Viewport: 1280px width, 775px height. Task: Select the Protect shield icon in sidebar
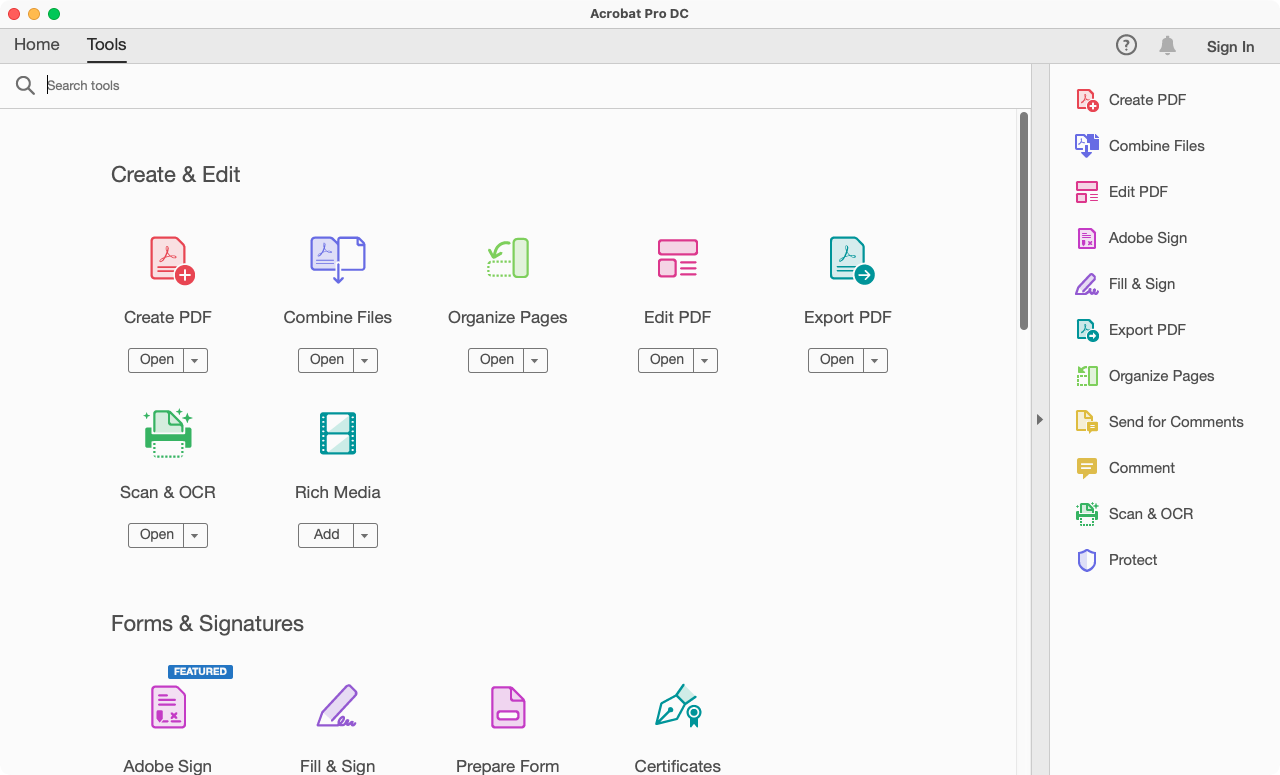tap(1087, 560)
